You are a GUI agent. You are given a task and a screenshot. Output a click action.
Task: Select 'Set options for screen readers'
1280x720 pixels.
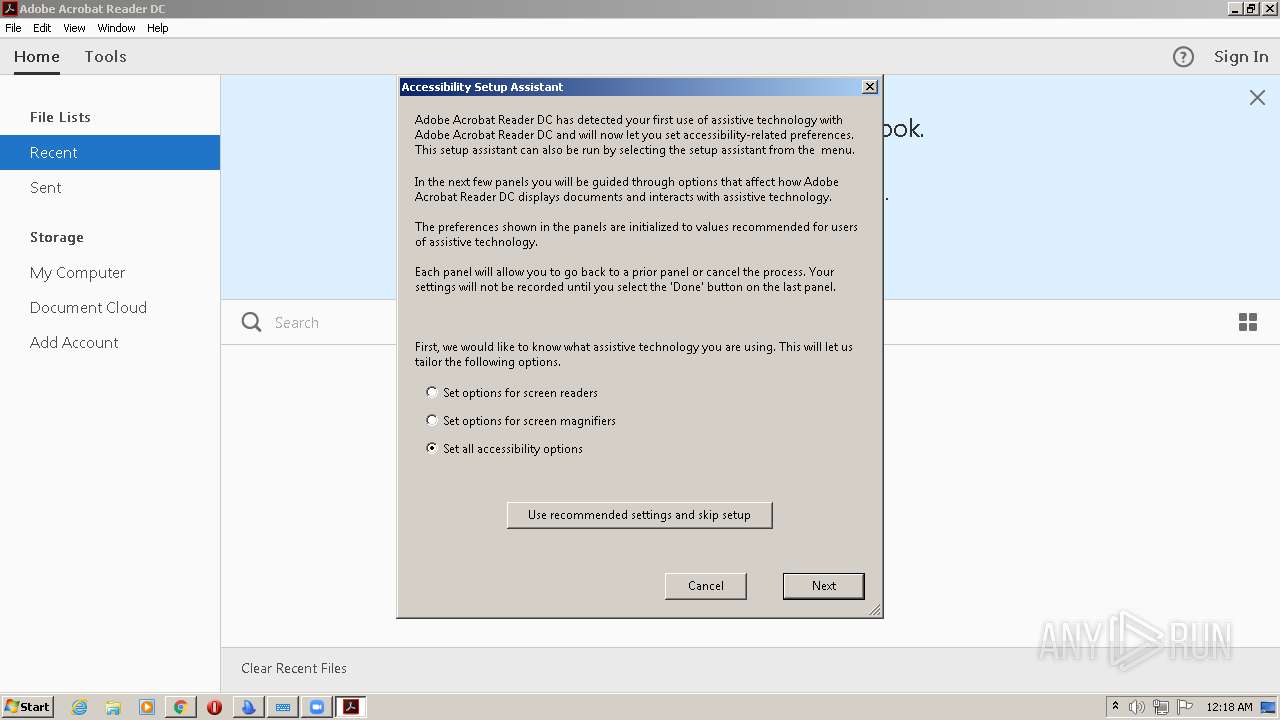tap(512, 393)
